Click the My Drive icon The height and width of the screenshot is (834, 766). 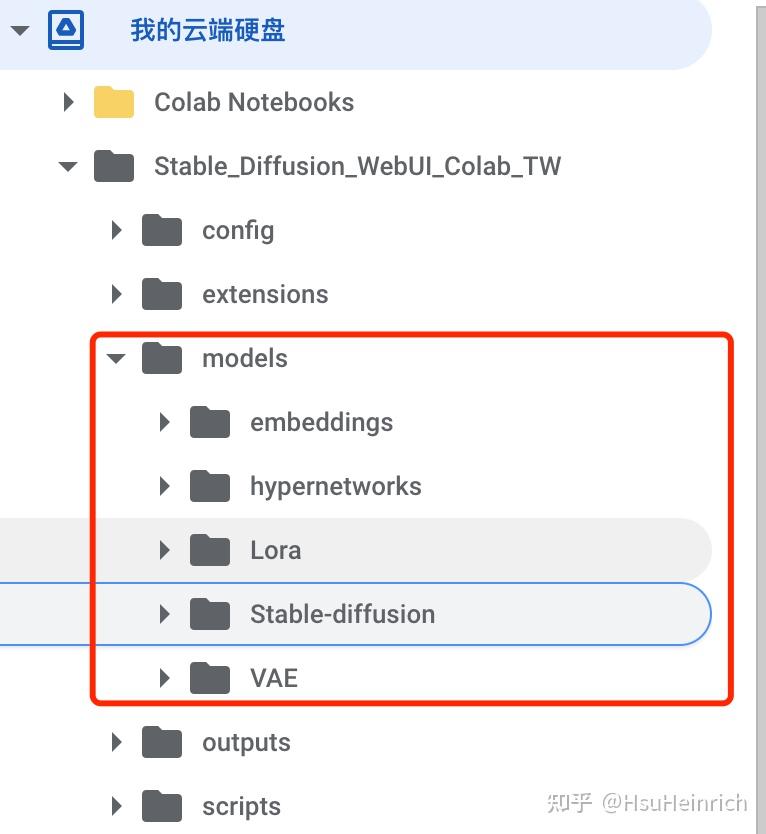tap(66, 30)
